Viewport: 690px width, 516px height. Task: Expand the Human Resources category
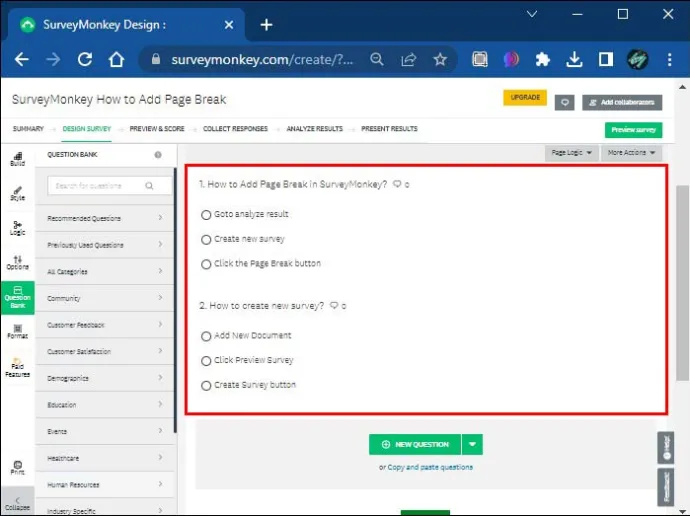pos(105,485)
